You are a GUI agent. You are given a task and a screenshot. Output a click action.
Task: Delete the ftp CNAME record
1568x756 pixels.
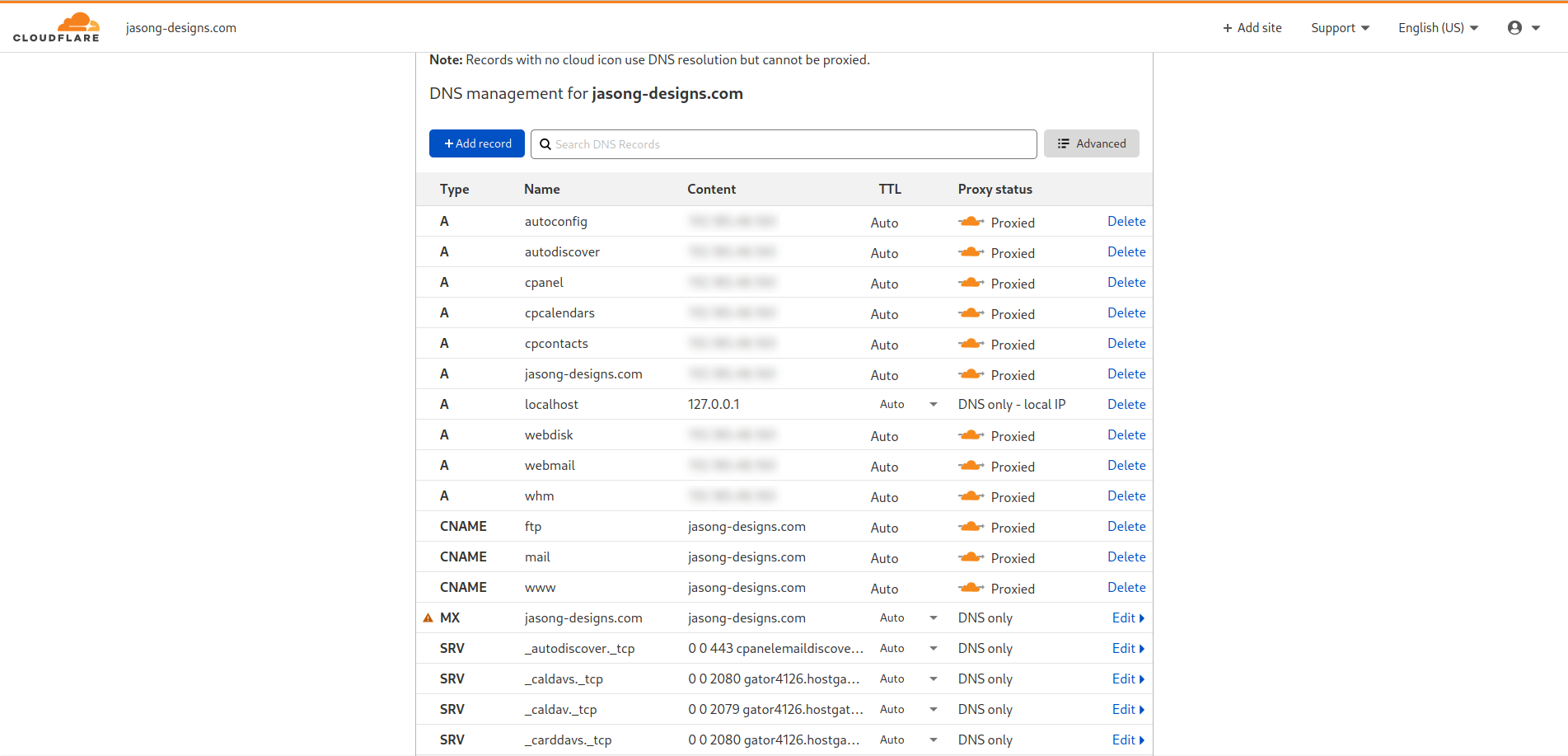click(x=1126, y=526)
